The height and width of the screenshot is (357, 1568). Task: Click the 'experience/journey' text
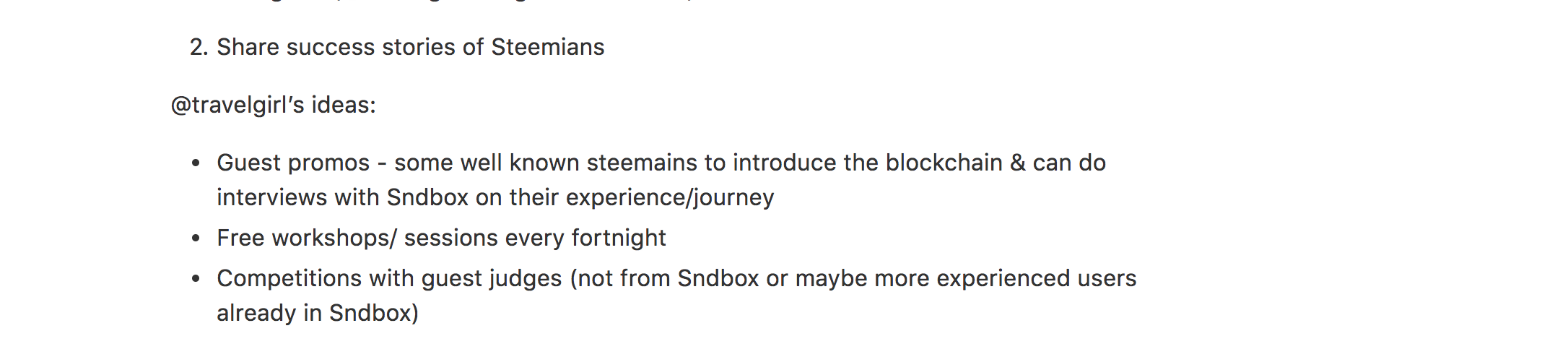(670, 198)
